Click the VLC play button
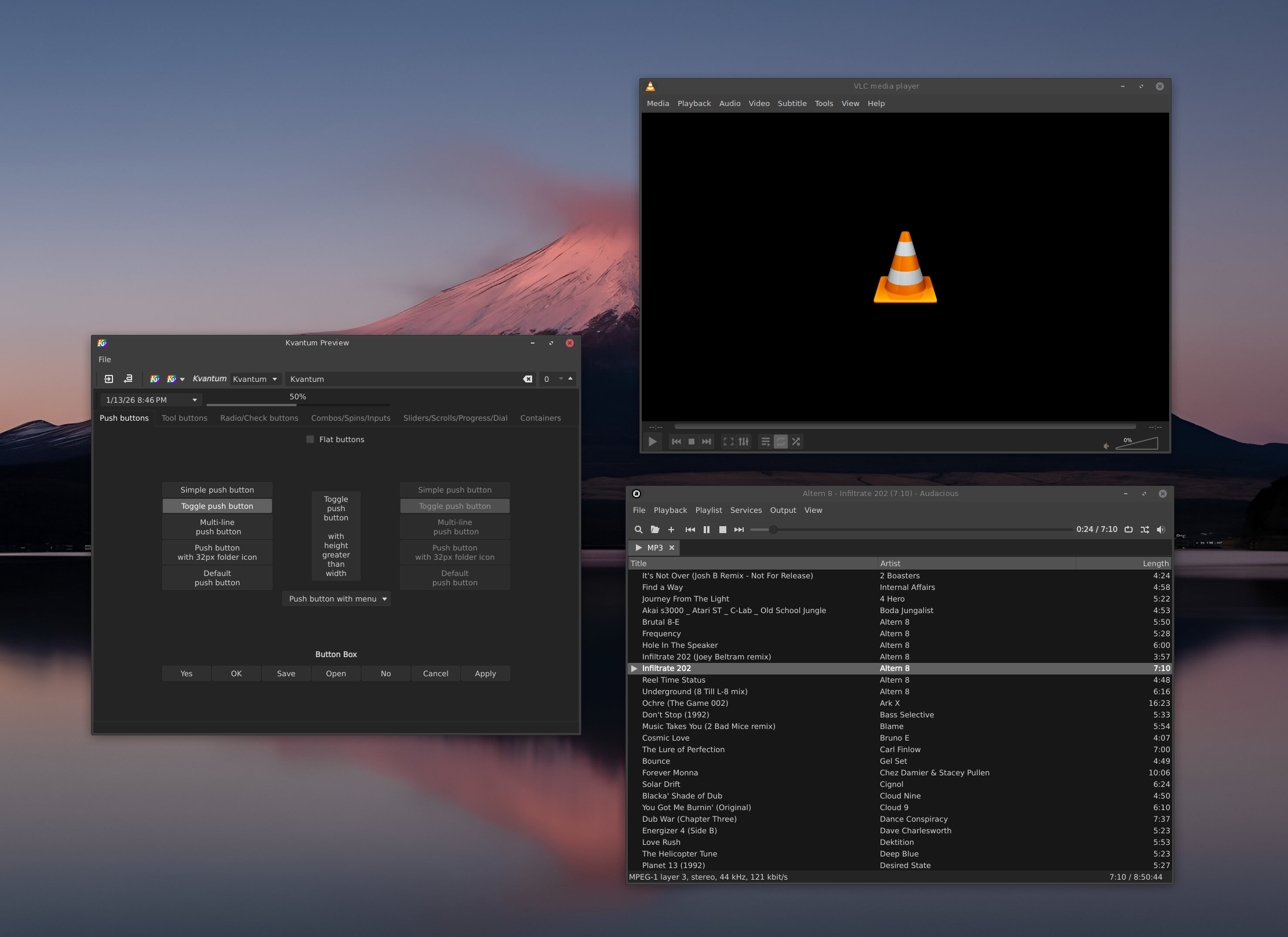 (652, 442)
